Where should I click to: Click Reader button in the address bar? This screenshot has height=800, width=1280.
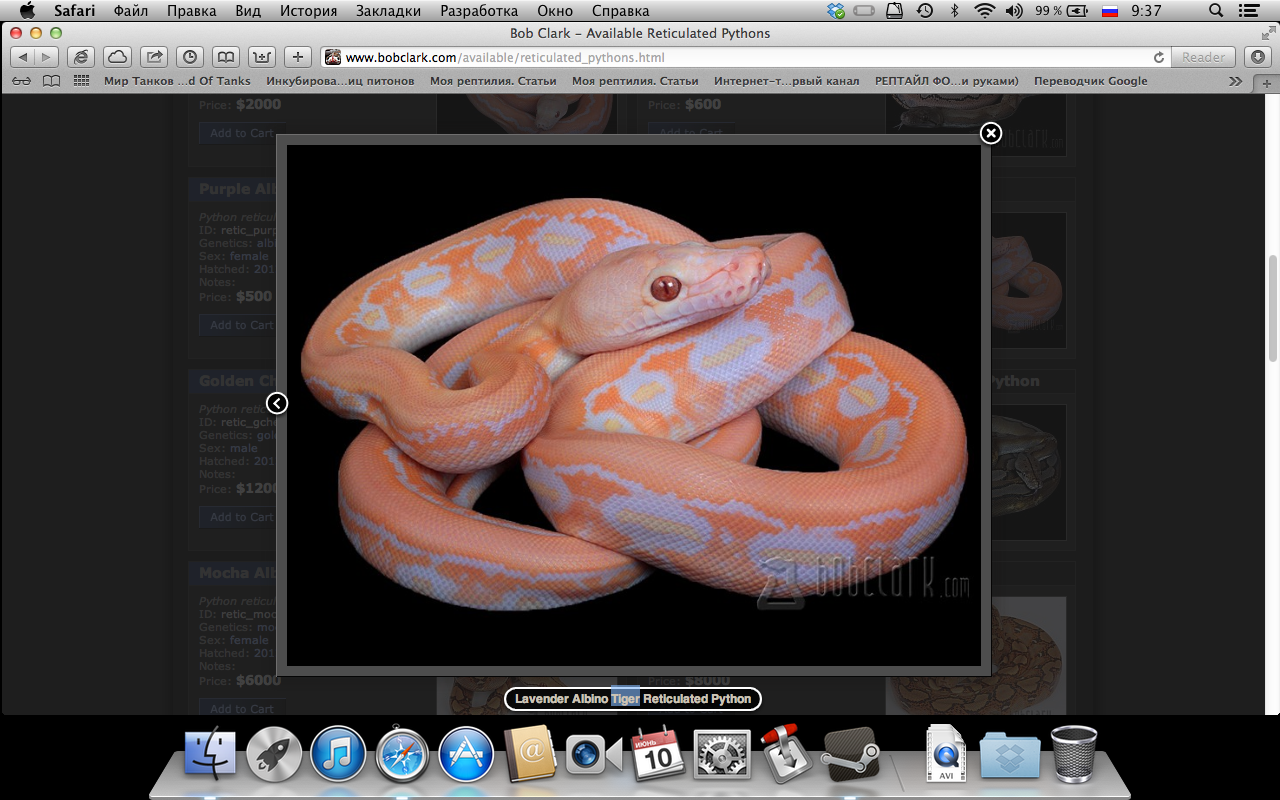tap(1203, 57)
